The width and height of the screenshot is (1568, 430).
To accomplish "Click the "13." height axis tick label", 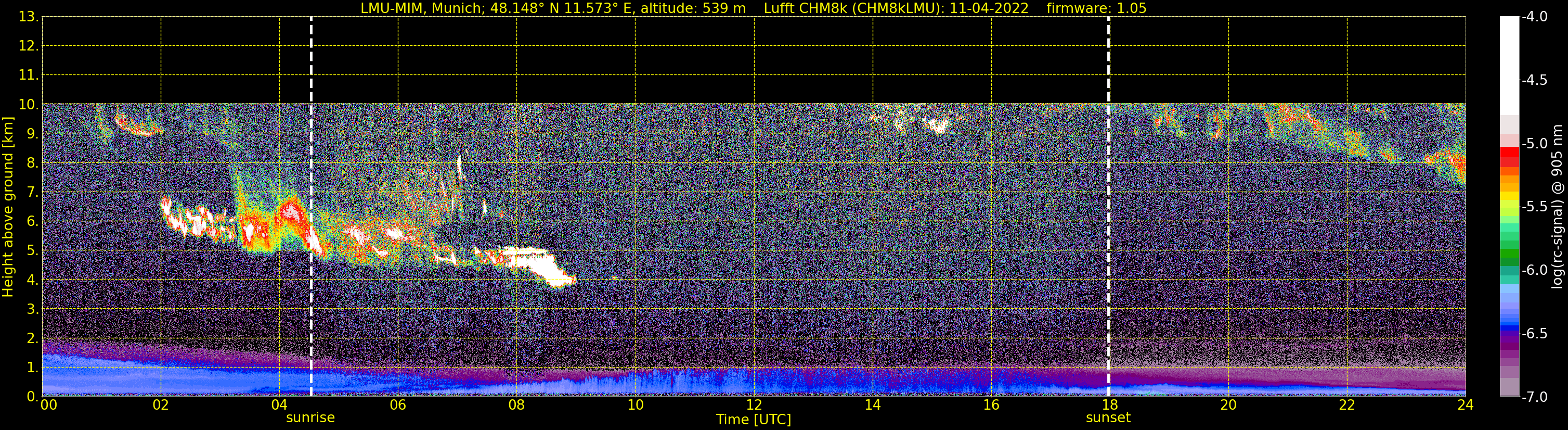I will [29, 17].
